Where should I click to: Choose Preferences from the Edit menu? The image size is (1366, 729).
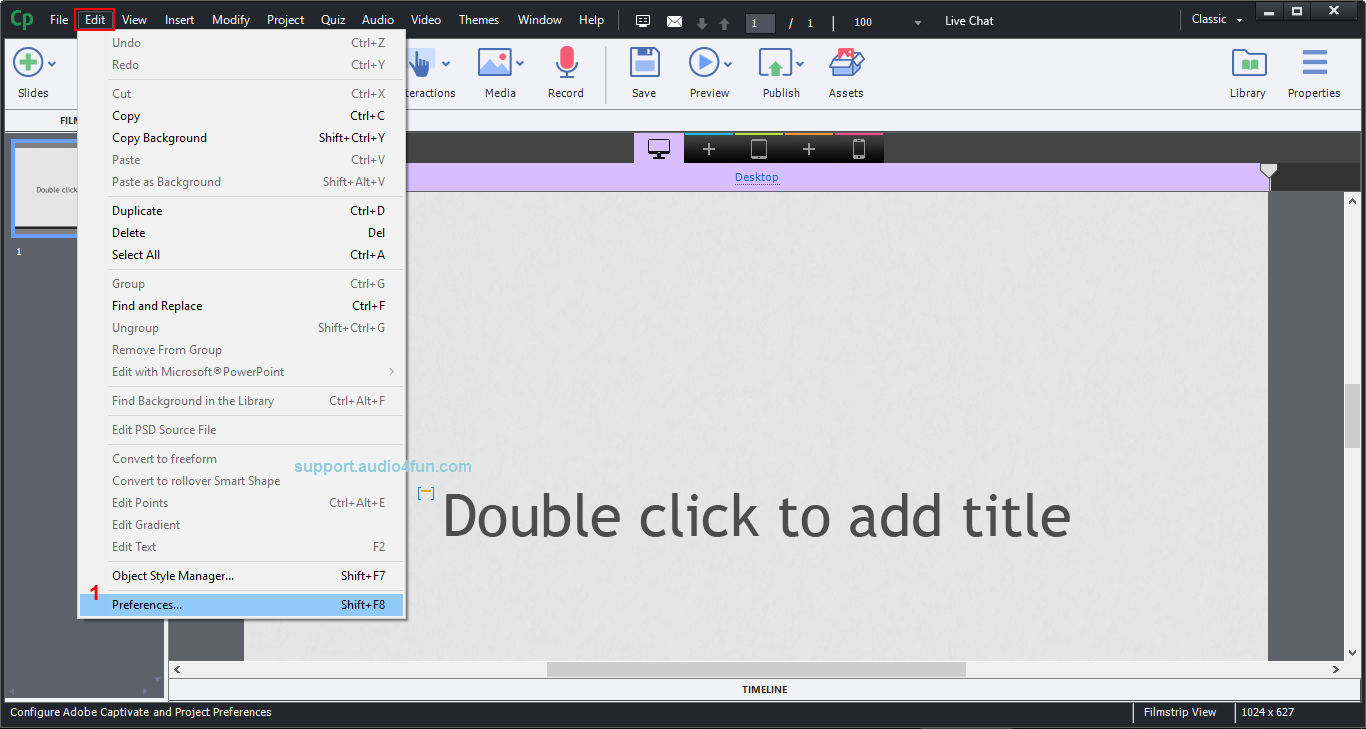click(148, 604)
